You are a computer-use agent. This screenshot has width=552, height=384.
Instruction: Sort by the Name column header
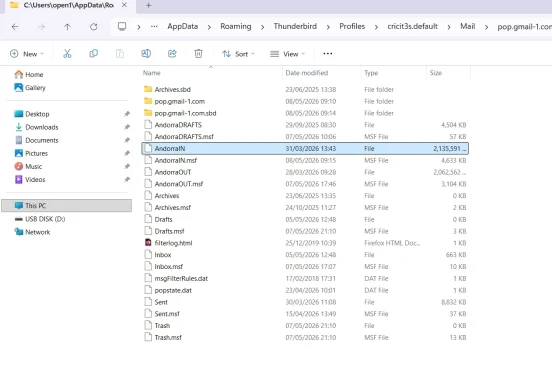(152, 73)
